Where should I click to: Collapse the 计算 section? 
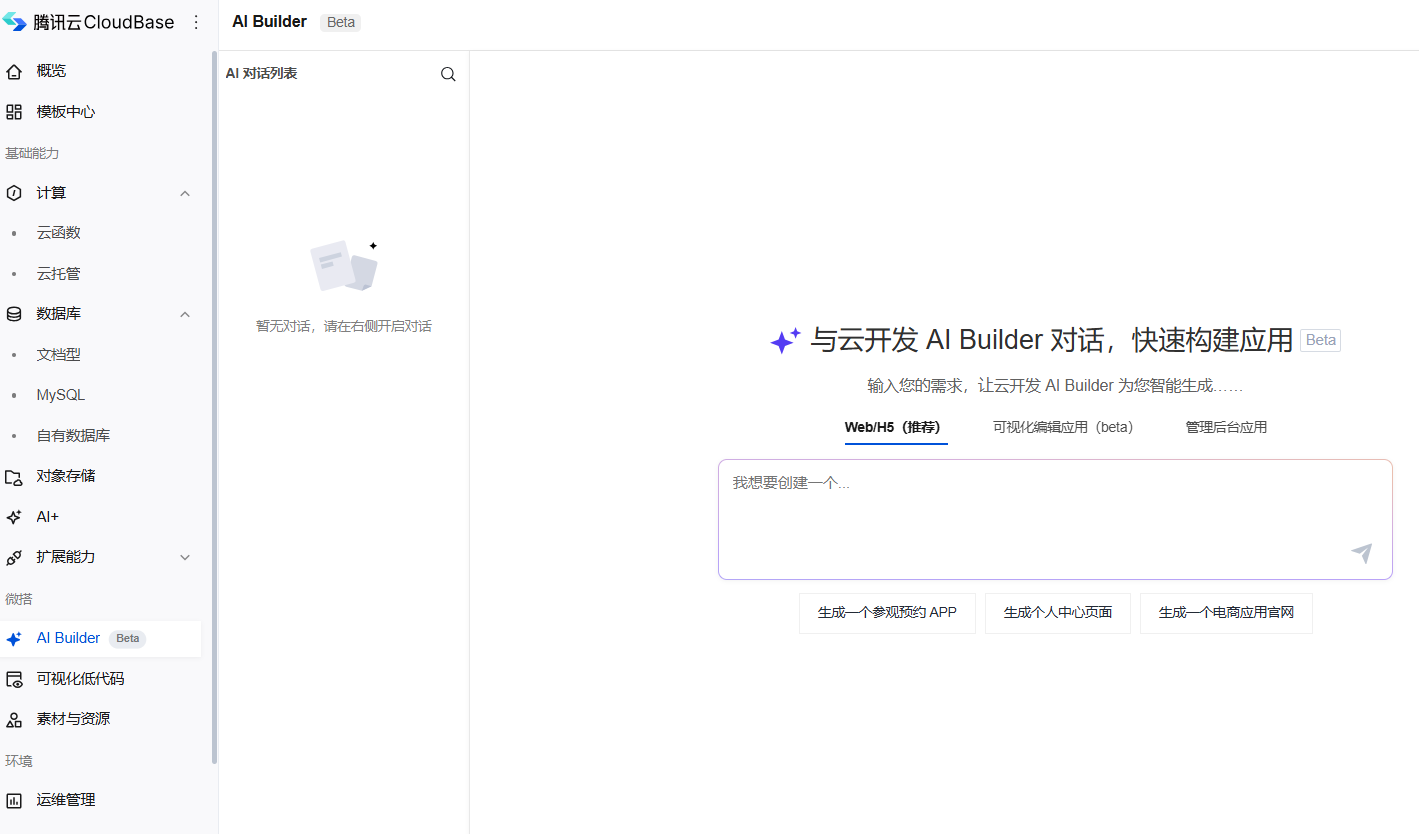[184, 192]
